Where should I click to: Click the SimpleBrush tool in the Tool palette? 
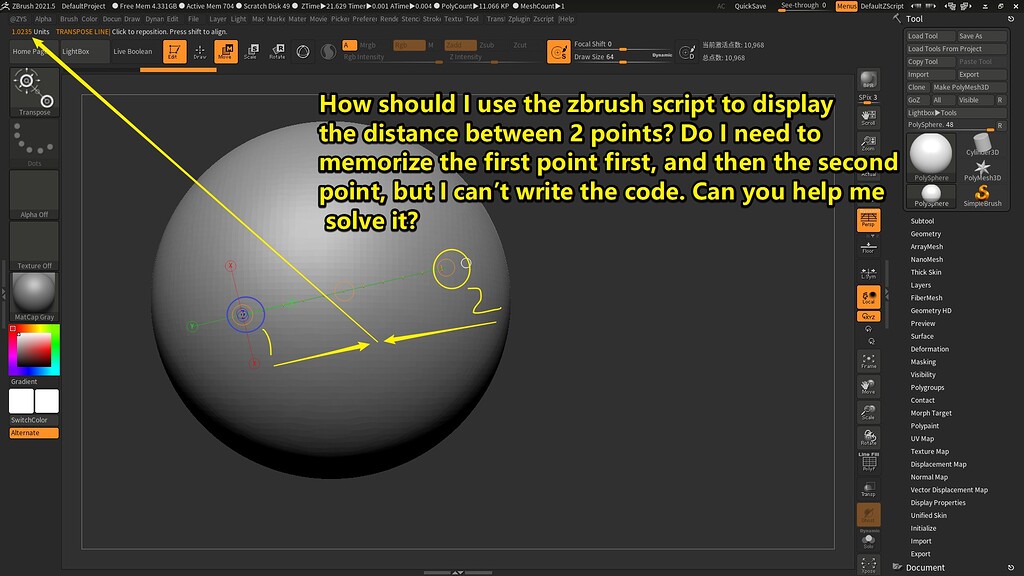pyautogui.click(x=982, y=193)
